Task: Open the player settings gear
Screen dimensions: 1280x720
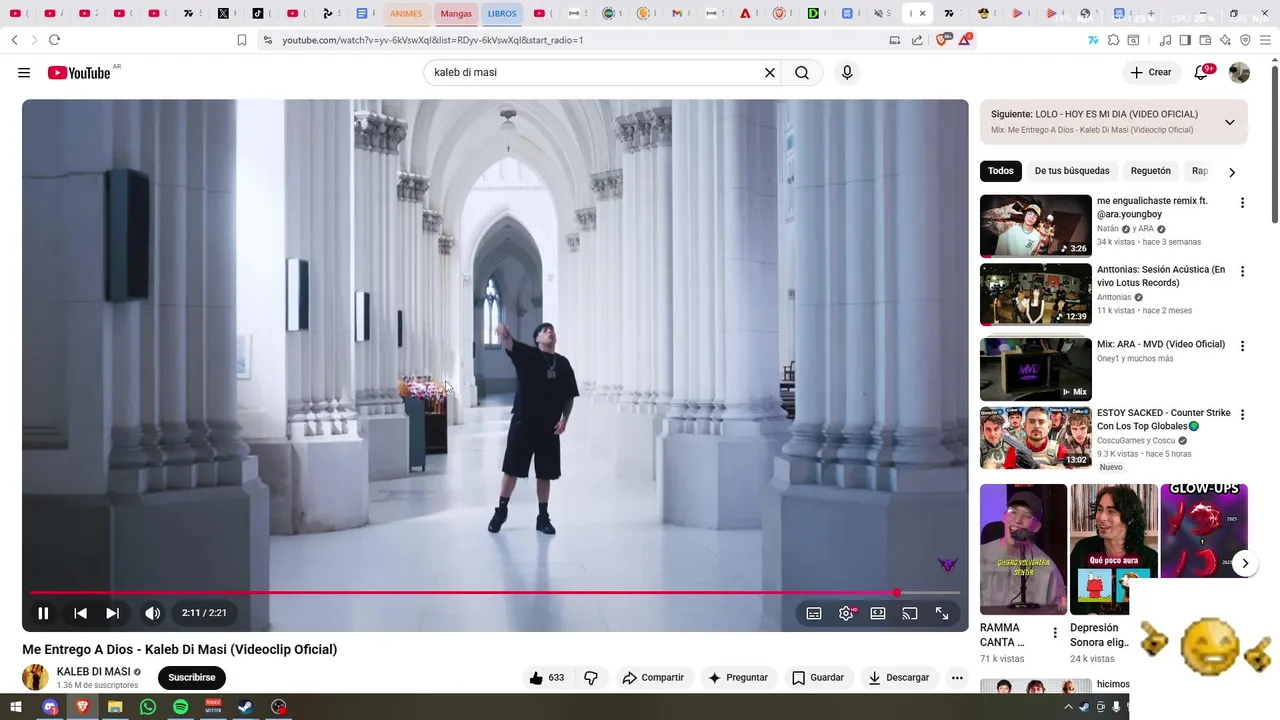Action: [846, 613]
